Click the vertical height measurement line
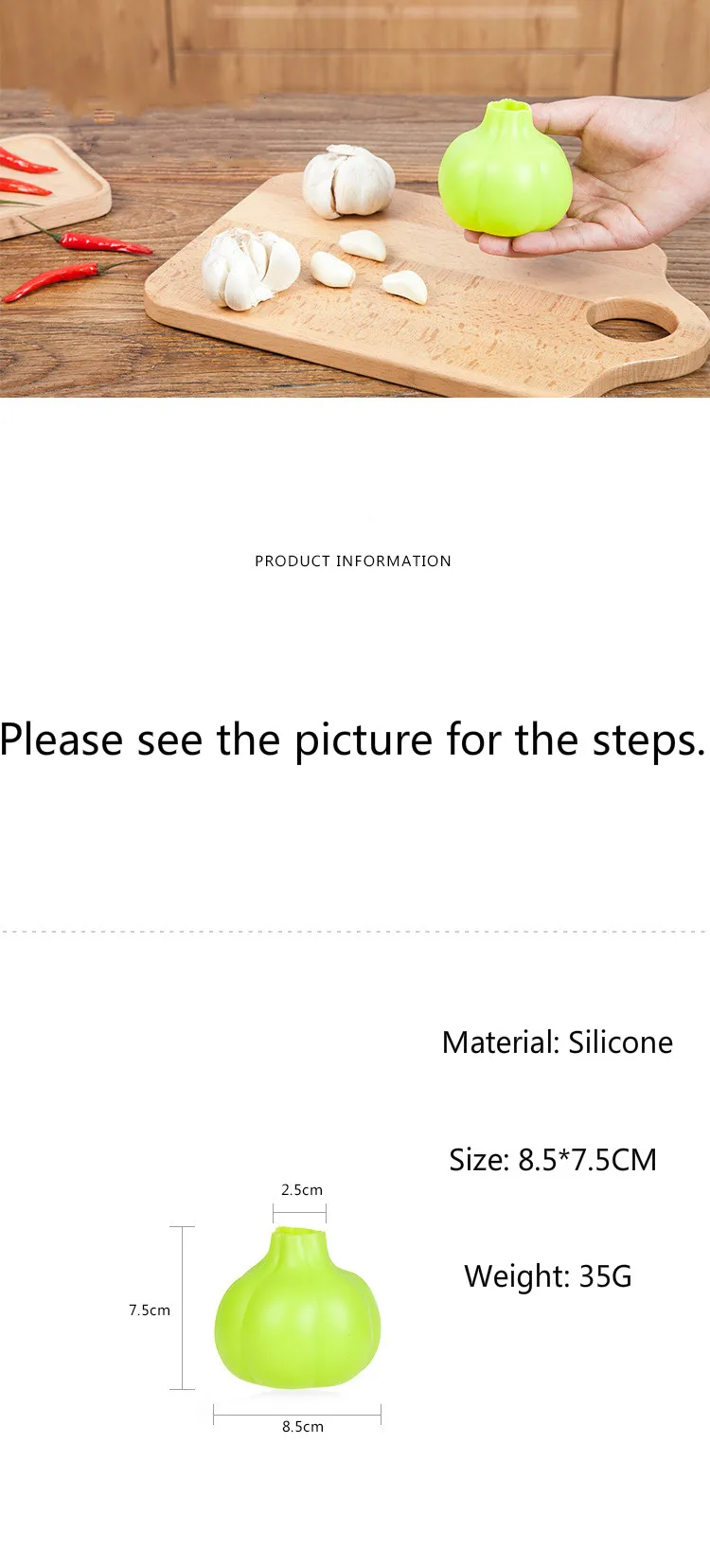This screenshot has height=1568, width=710. coord(182,1308)
